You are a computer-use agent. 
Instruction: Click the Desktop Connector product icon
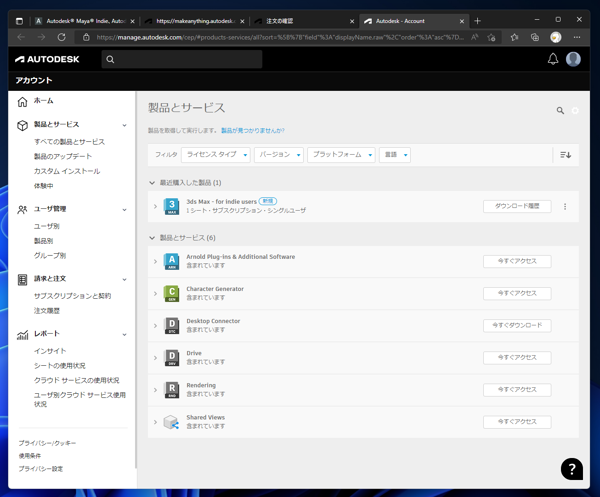coord(172,326)
